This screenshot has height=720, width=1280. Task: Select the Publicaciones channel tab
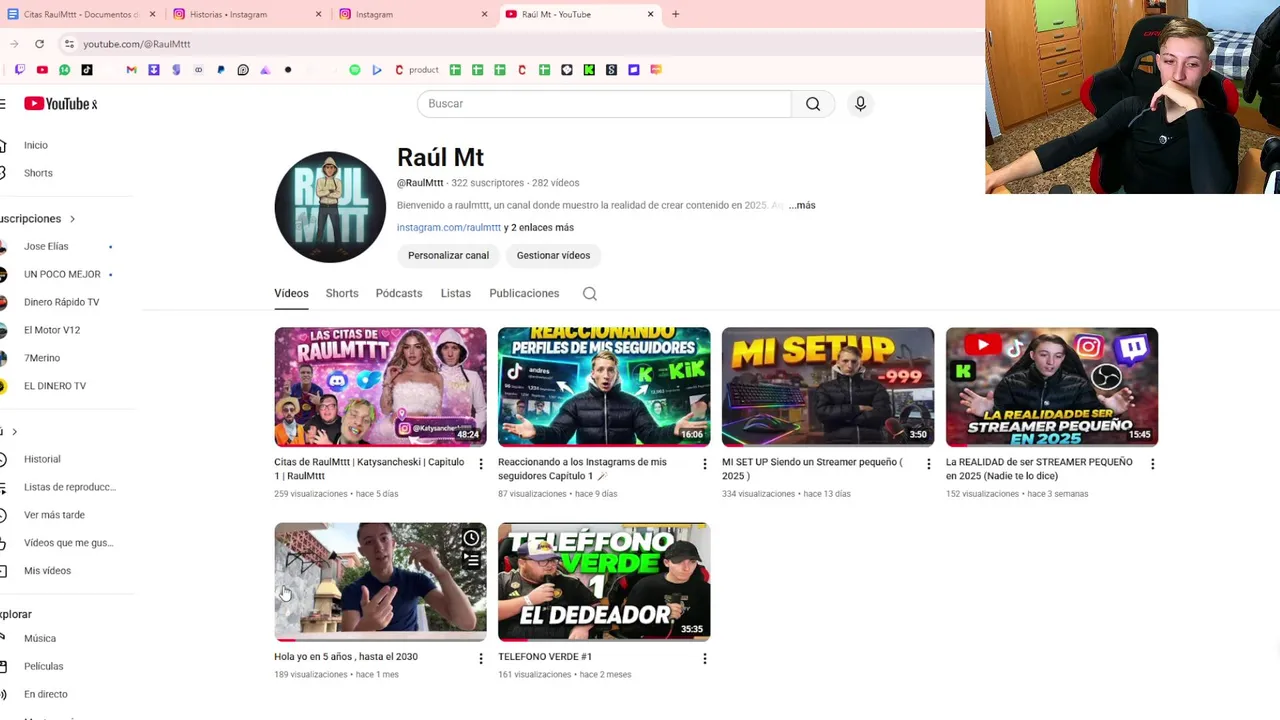tap(524, 294)
